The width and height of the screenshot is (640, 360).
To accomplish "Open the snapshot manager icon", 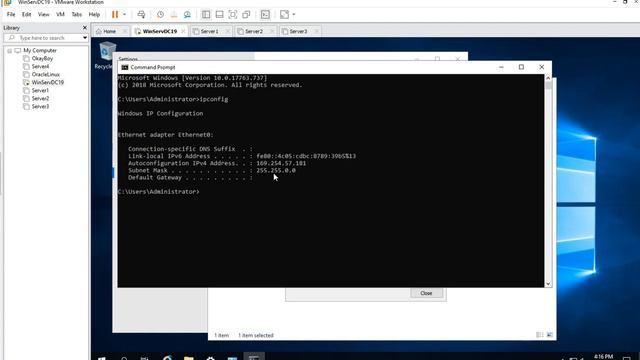I will coord(187,15).
